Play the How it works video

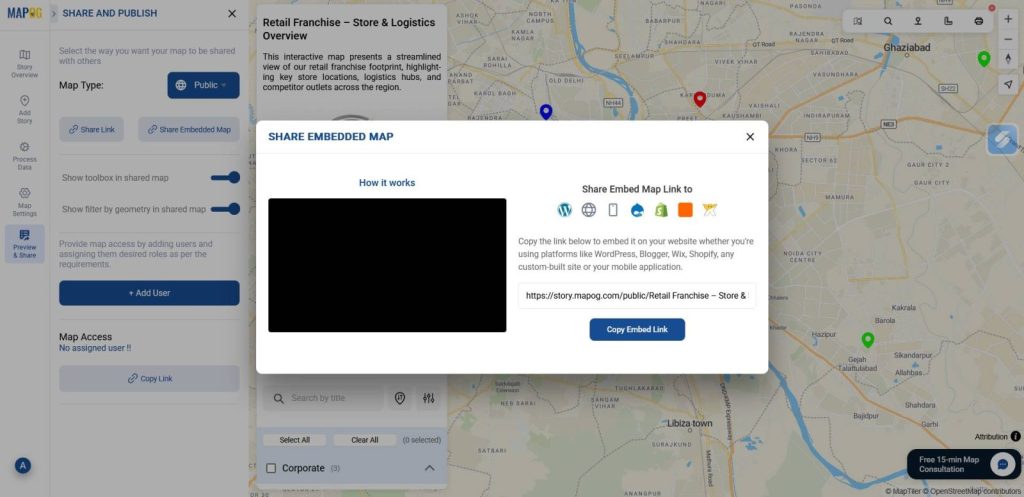point(387,265)
